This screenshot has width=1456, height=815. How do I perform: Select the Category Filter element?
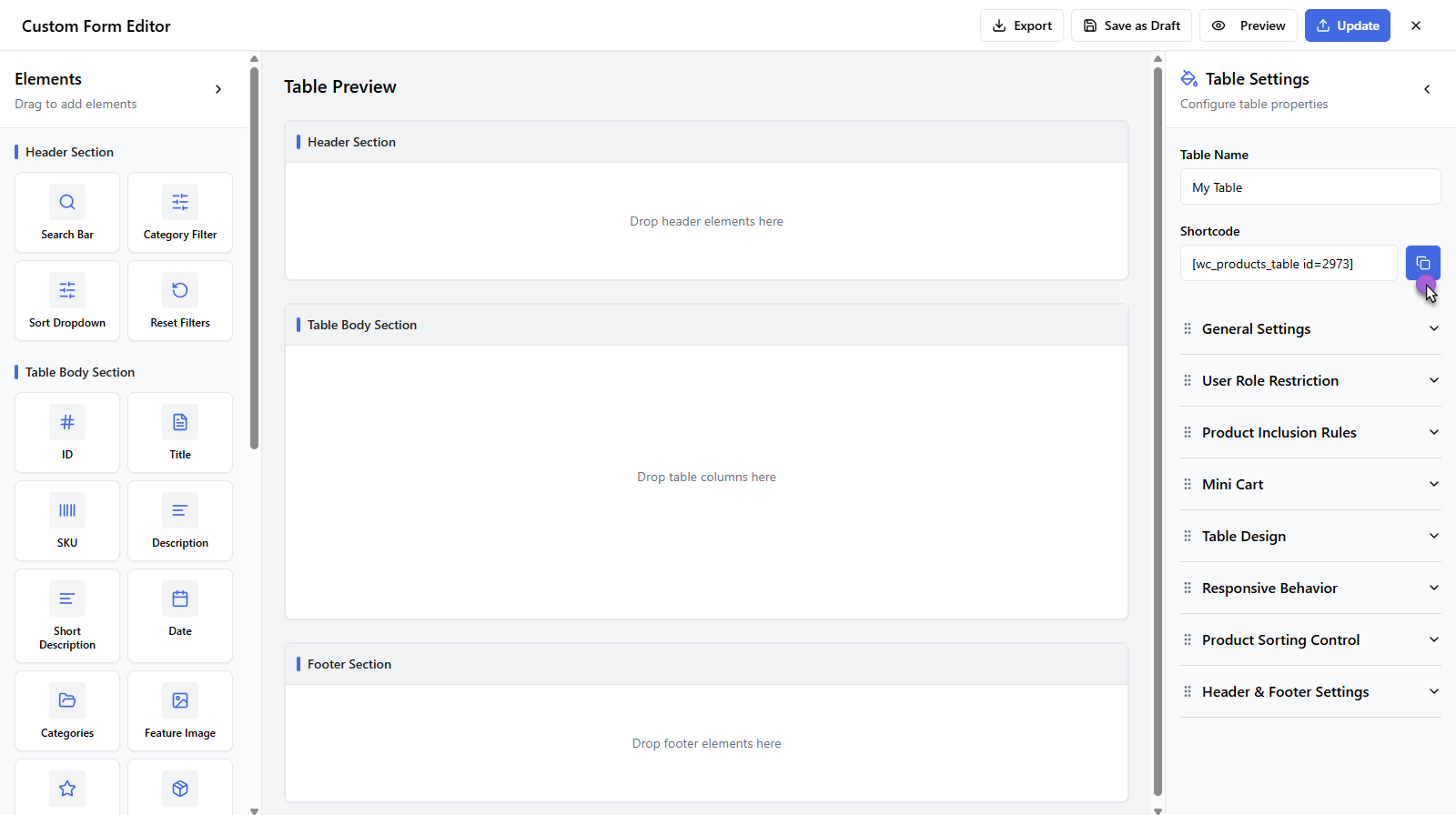point(180,213)
